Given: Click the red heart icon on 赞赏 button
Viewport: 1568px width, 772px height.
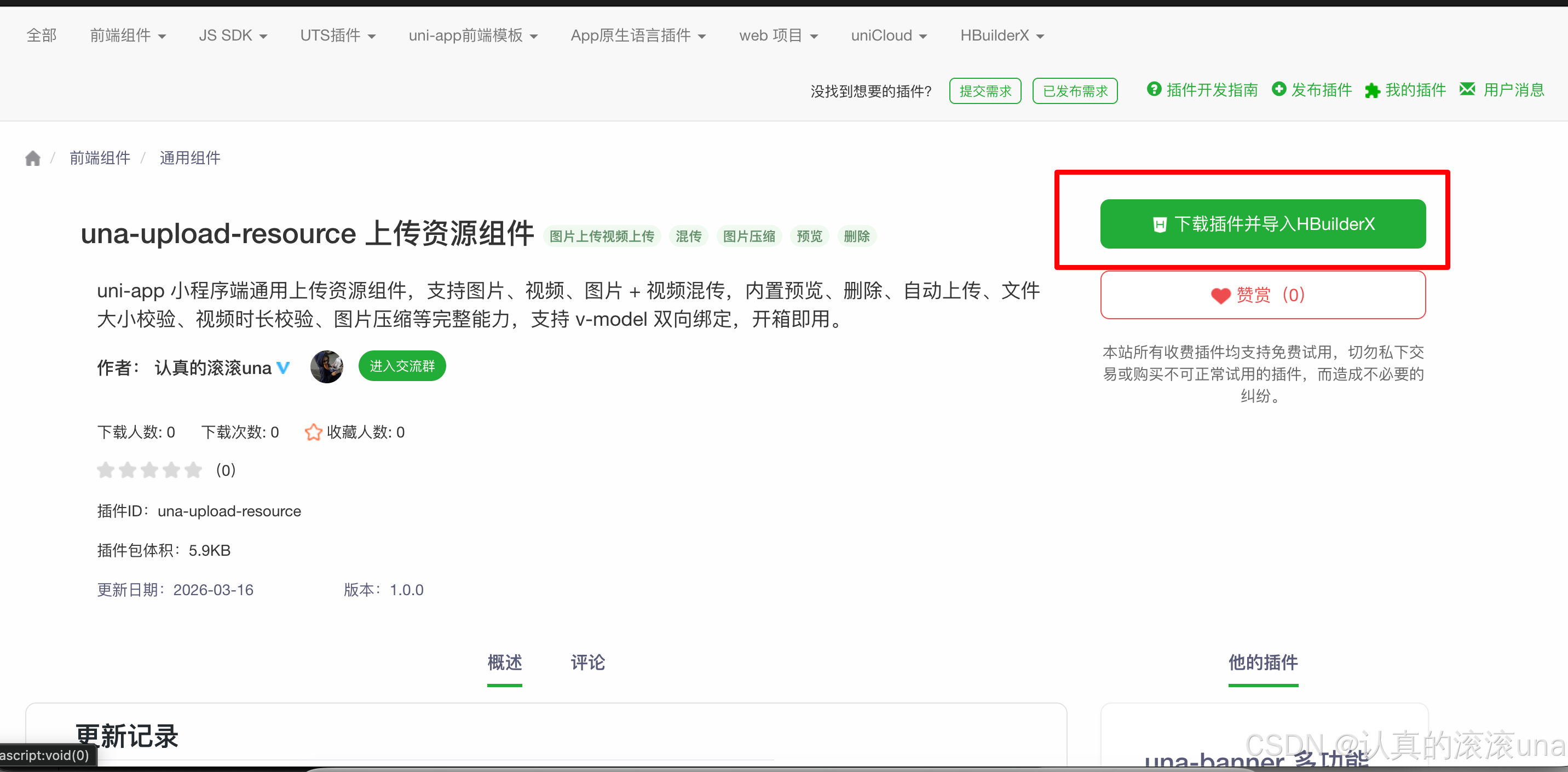Looking at the screenshot, I should (1220, 296).
